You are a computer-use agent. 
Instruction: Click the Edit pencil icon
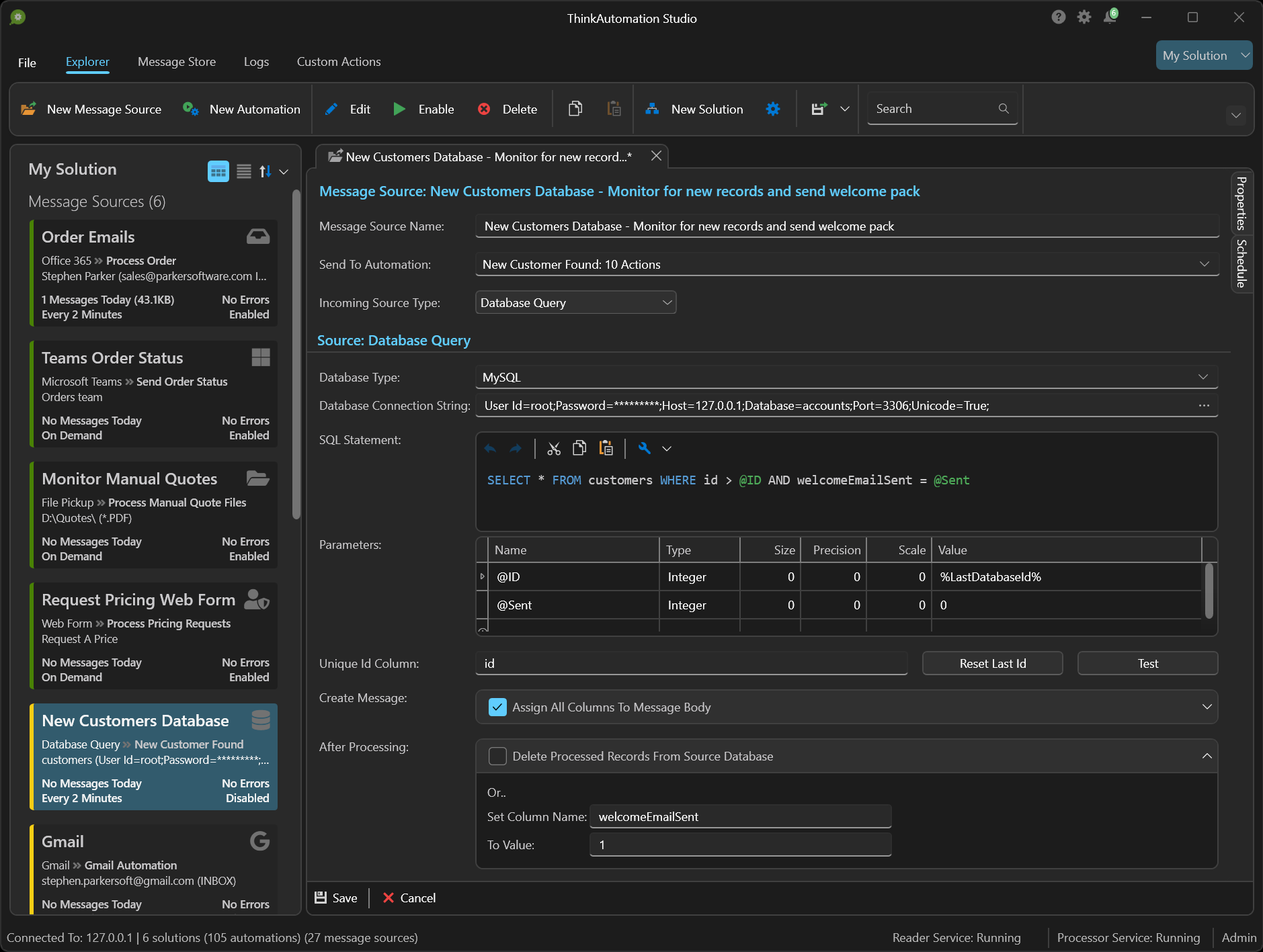[x=331, y=109]
